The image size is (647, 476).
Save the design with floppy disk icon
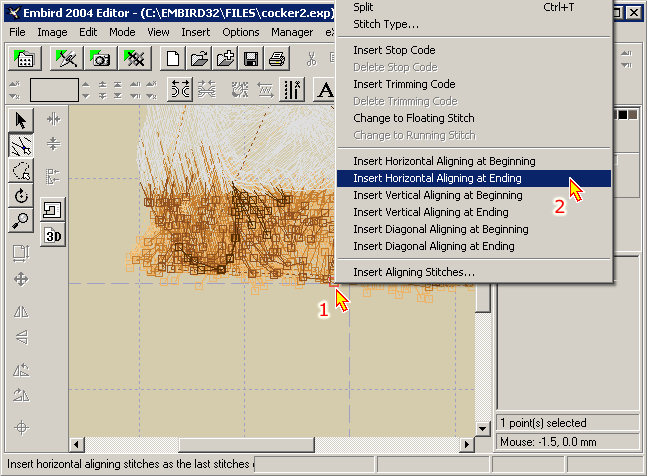tap(251, 59)
